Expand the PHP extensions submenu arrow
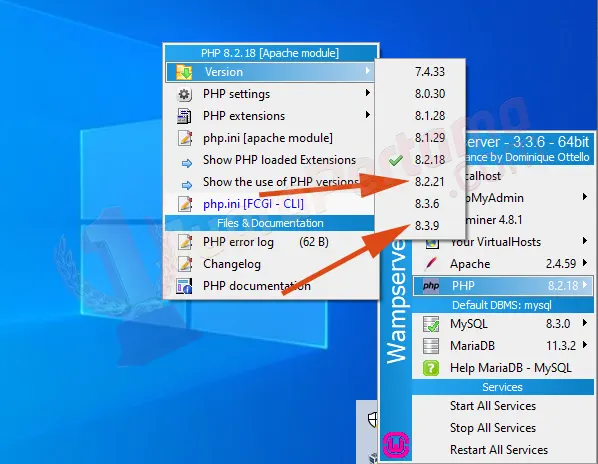598x464 pixels. coord(367,114)
